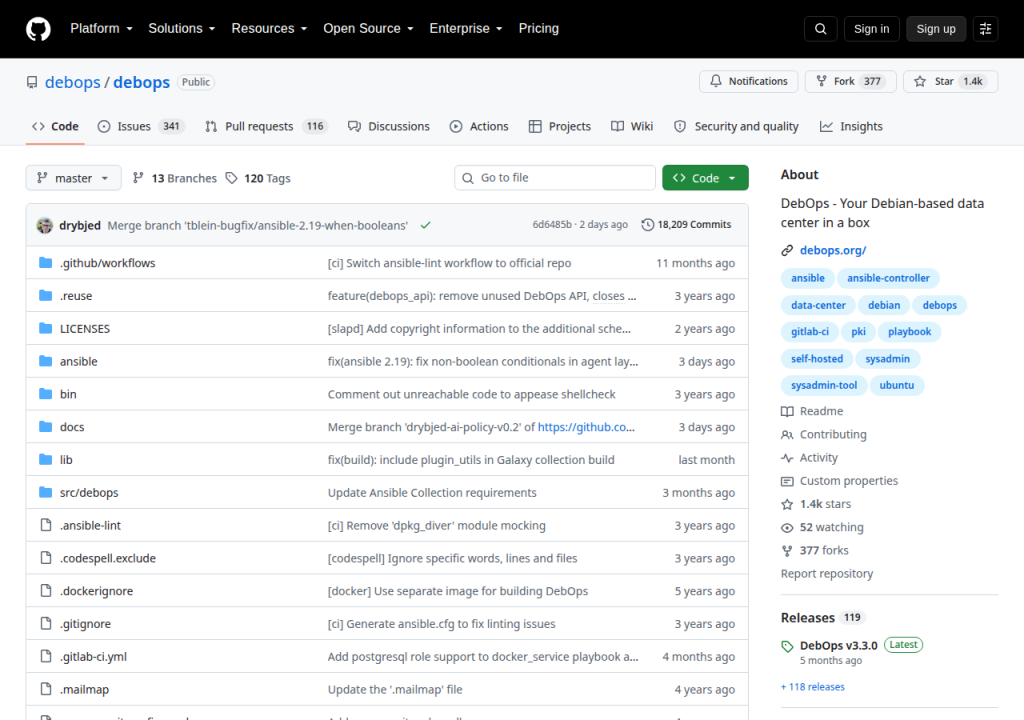Switch to the Issues tab
Viewport: 1024px width, 720px height.
pyautogui.click(x=140, y=126)
